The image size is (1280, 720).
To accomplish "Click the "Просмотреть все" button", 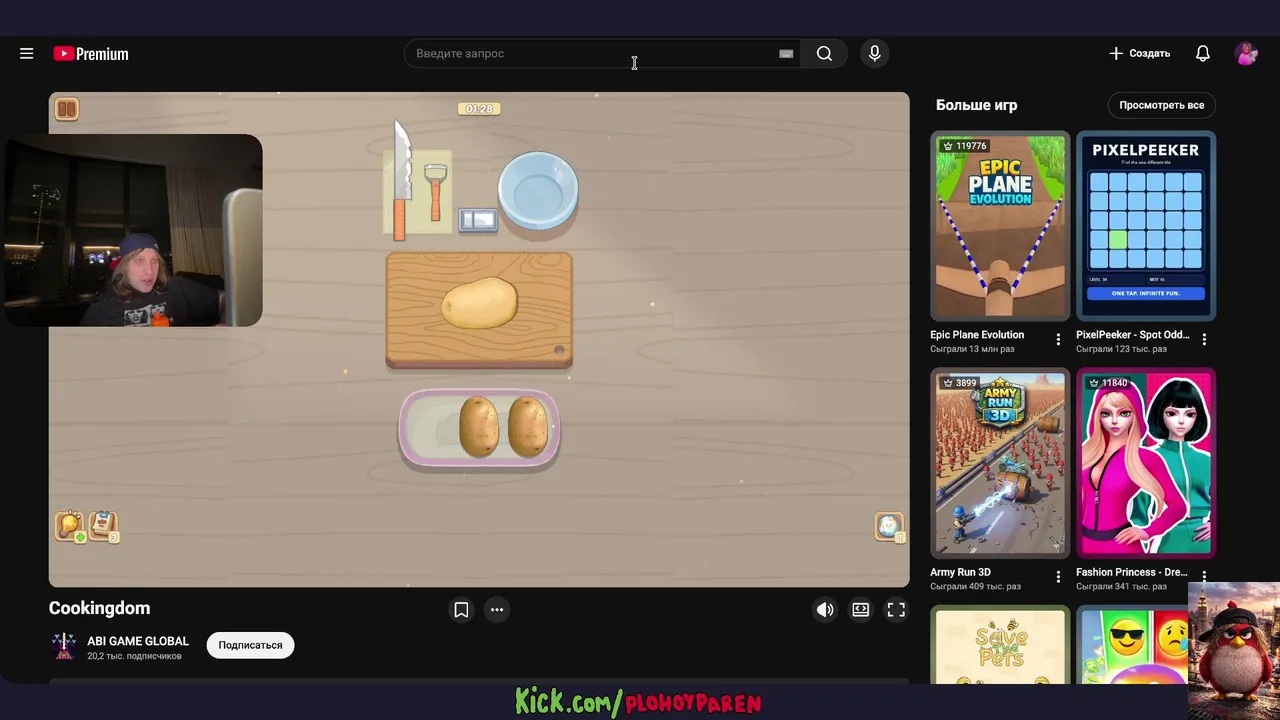I will click(1162, 105).
